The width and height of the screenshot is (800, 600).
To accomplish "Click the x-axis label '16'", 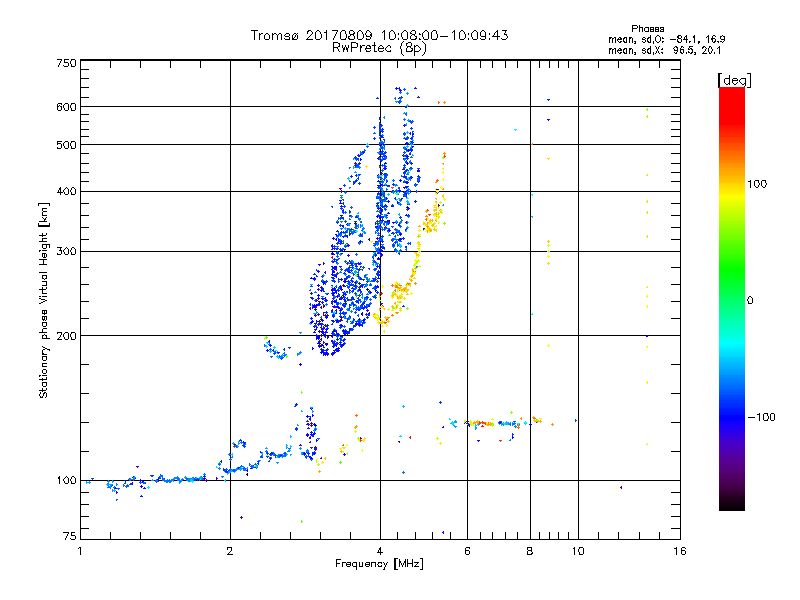I will (x=680, y=551).
